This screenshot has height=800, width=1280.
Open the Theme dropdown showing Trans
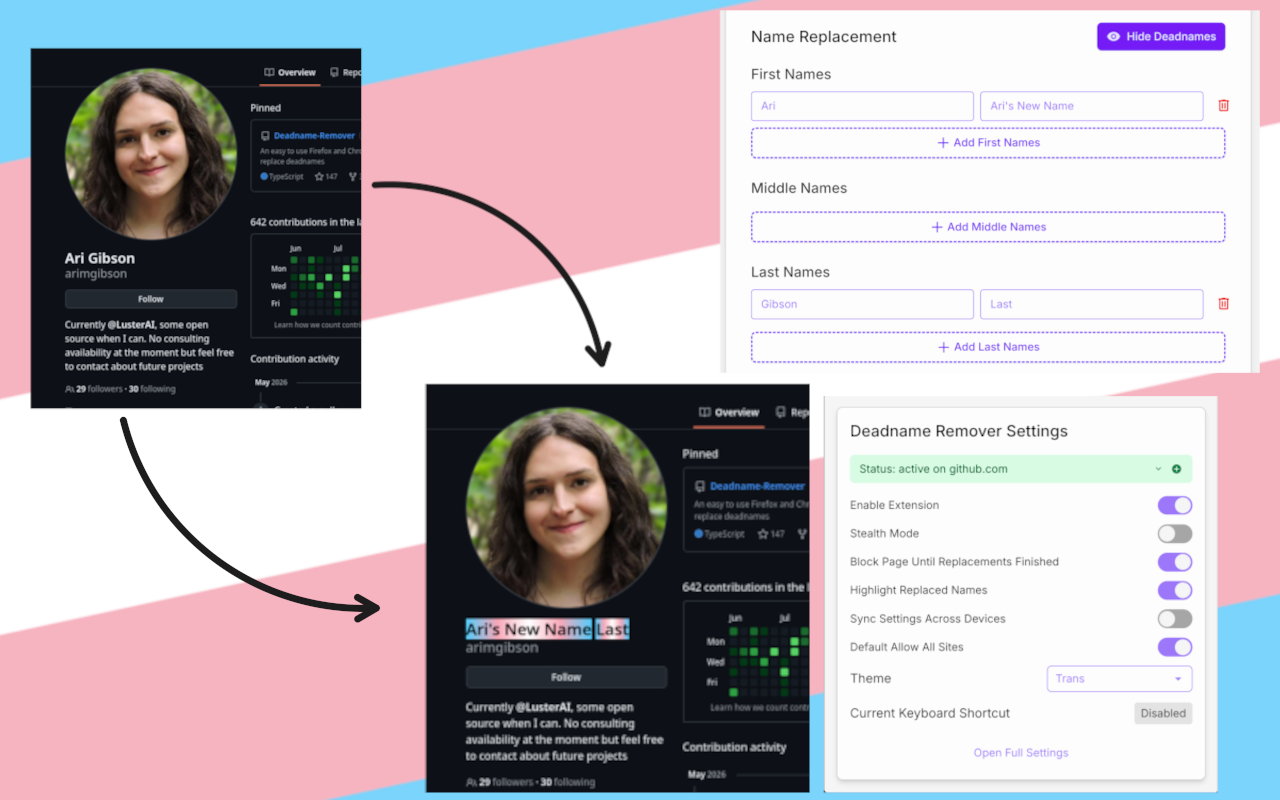coord(1119,679)
